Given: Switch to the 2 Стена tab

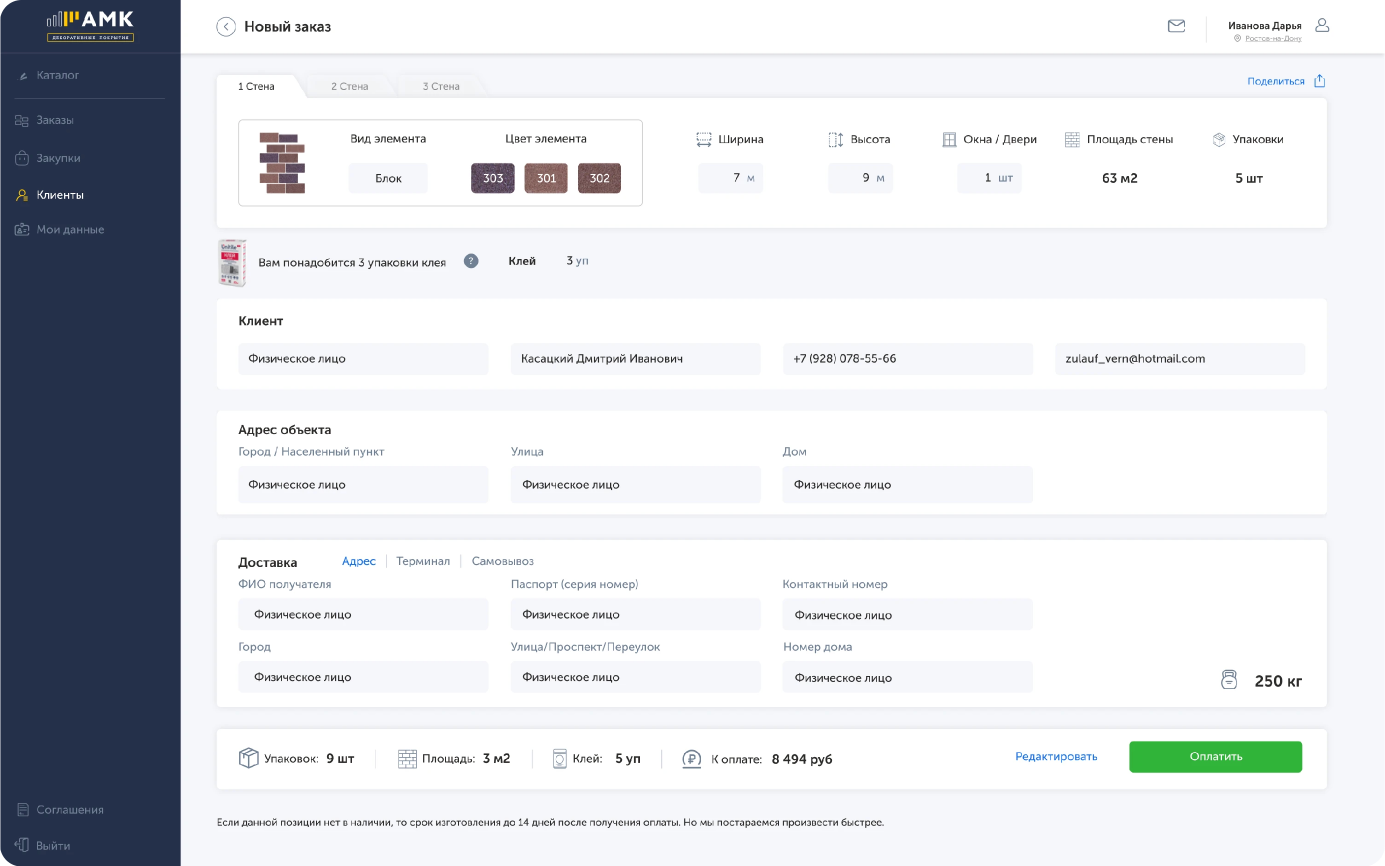Looking at the screenshot, I should coord(350,86).
